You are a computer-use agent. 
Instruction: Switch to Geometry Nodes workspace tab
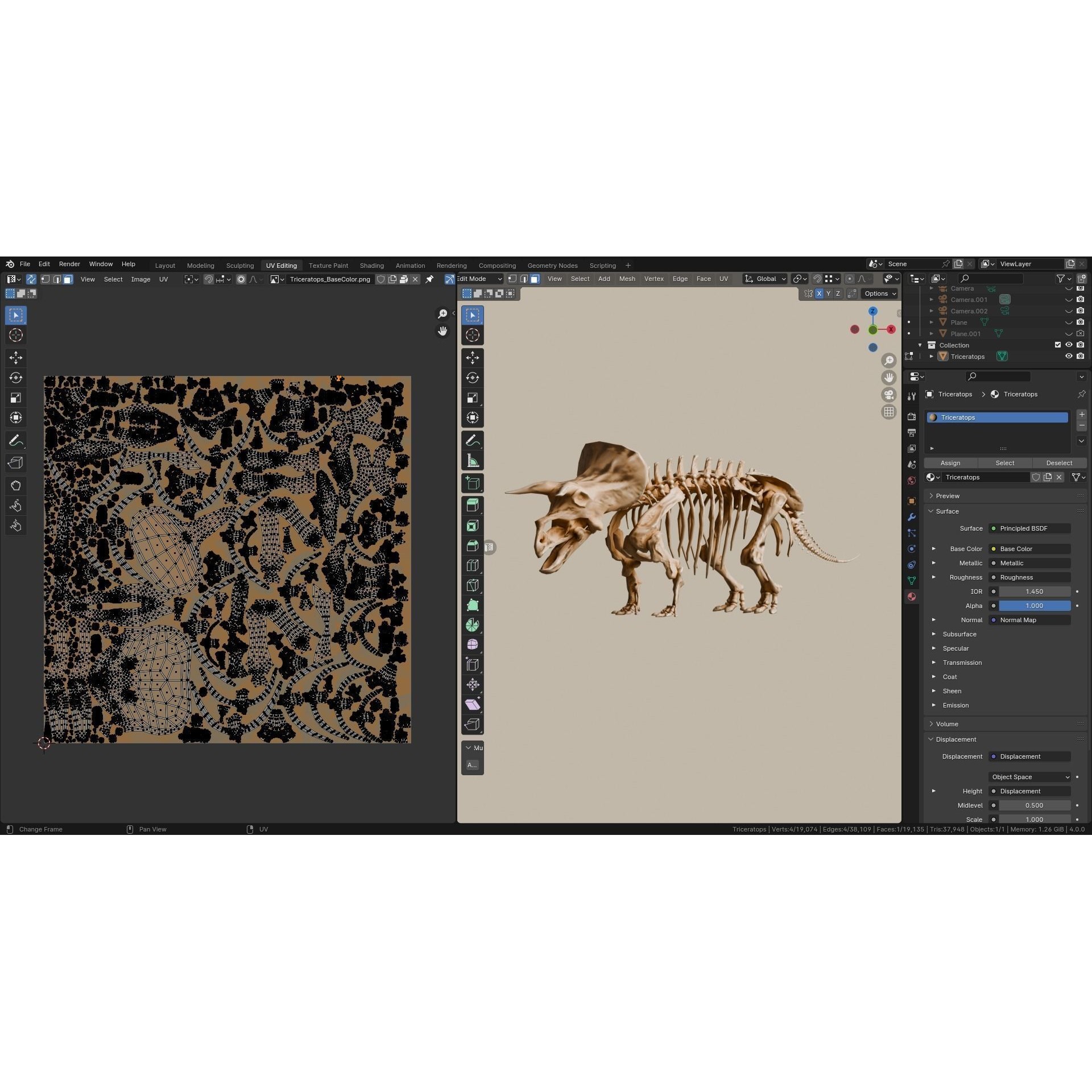click(552, 266)
